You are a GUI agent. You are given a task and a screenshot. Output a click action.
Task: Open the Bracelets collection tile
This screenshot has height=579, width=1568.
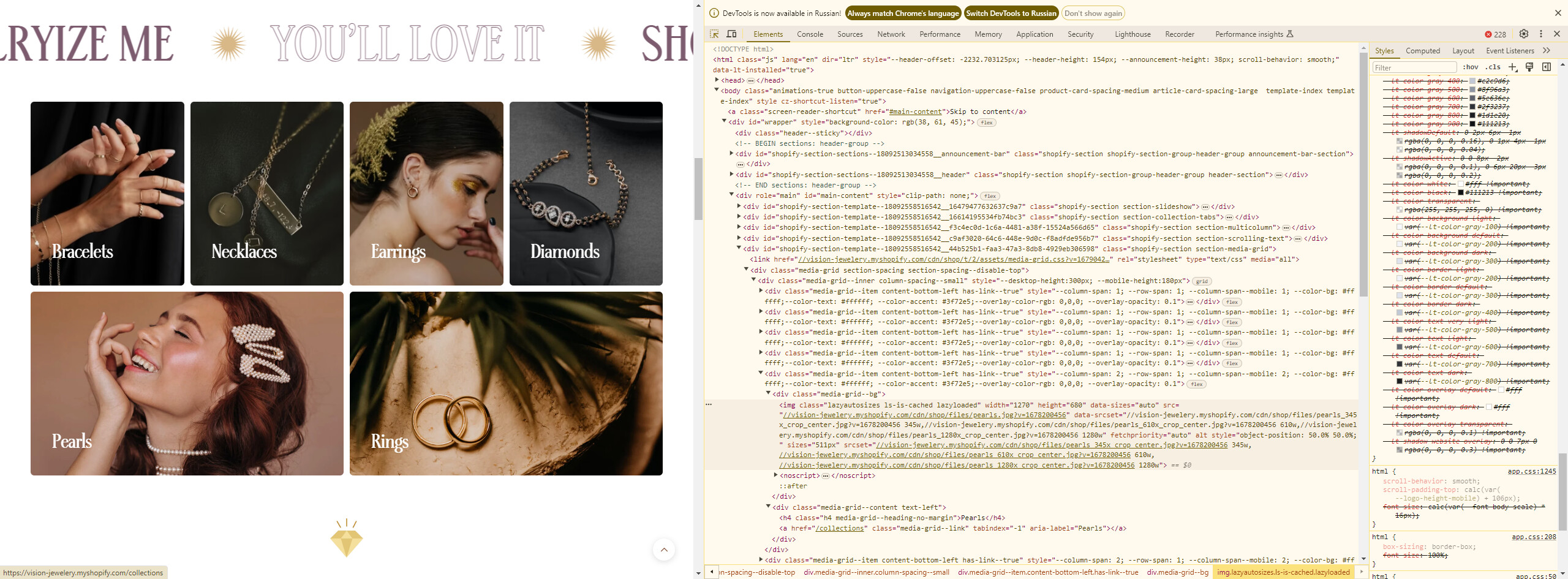107,194
